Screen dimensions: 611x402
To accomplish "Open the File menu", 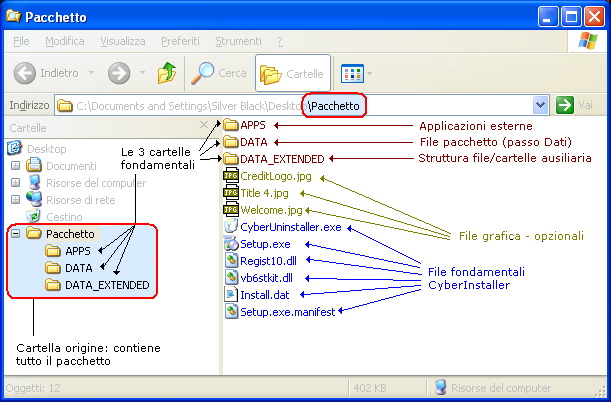I will (21, 41).
